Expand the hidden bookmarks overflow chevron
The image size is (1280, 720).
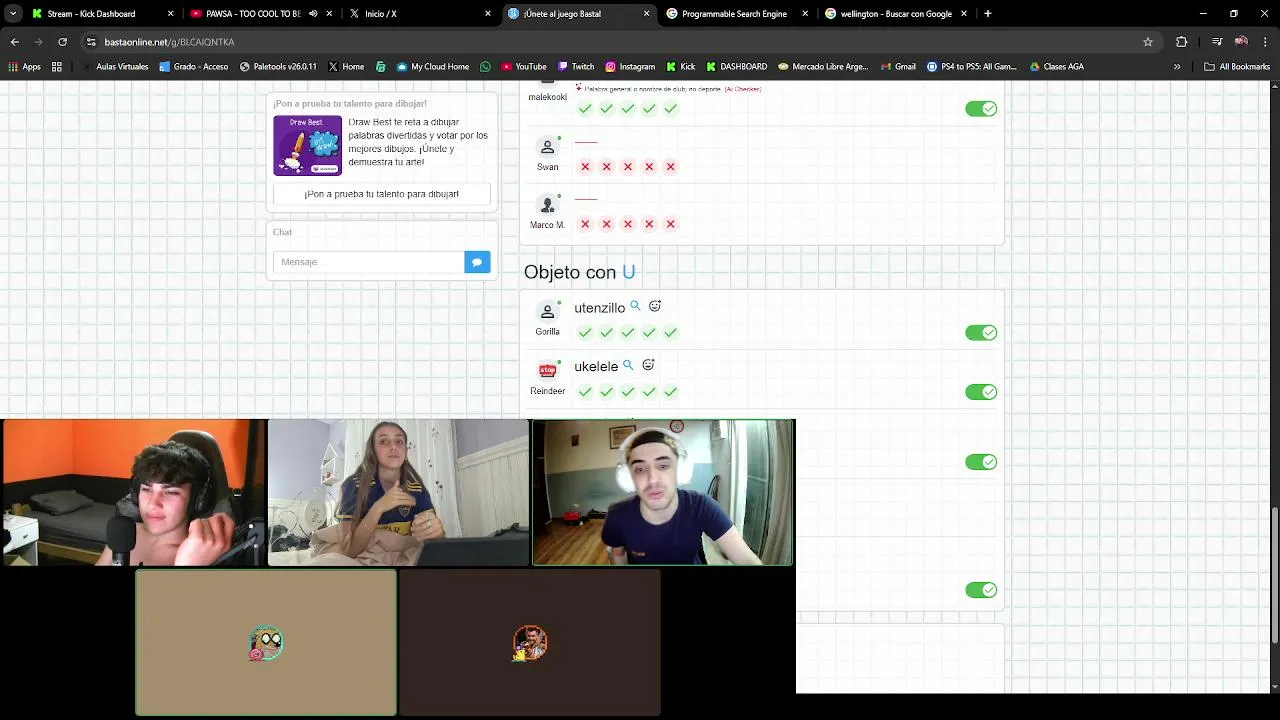coord(1177,67)
